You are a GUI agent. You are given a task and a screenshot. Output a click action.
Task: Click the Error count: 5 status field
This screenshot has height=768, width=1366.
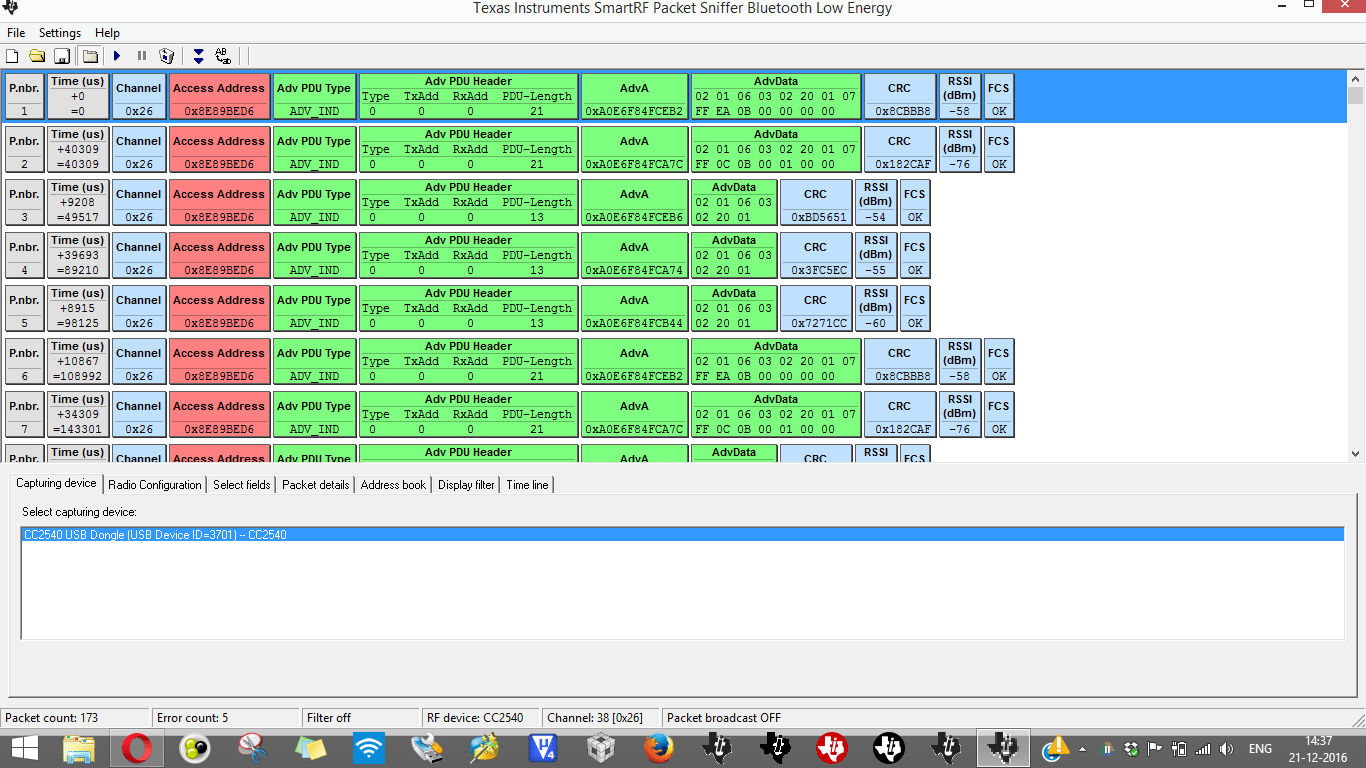pos(226,718)
